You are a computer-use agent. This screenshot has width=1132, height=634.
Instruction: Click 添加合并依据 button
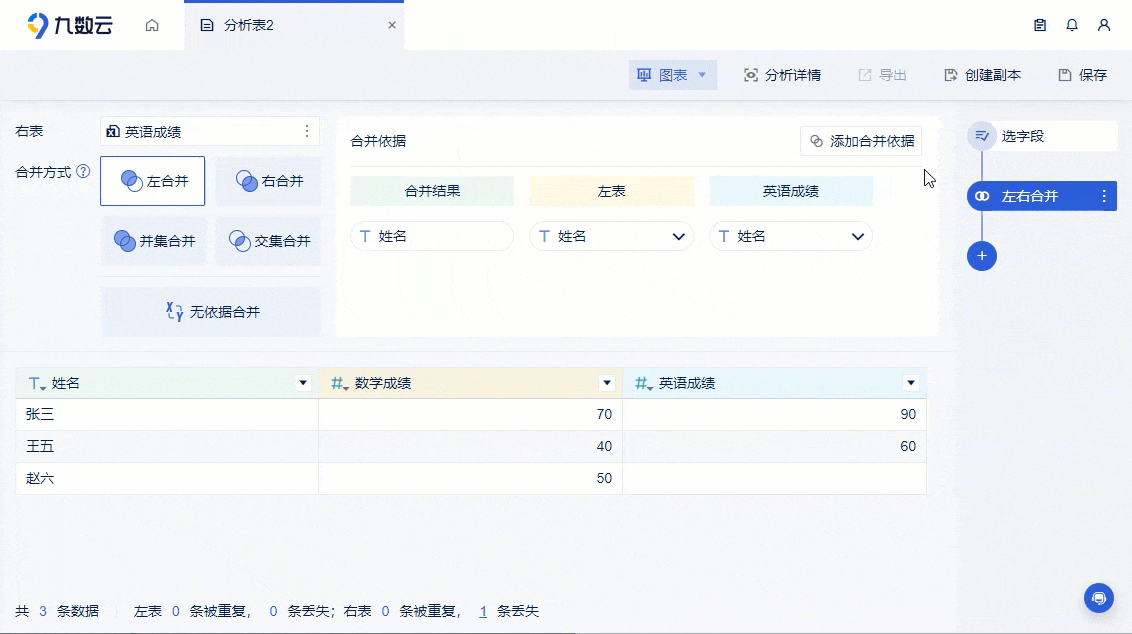[x=861, y=142]
